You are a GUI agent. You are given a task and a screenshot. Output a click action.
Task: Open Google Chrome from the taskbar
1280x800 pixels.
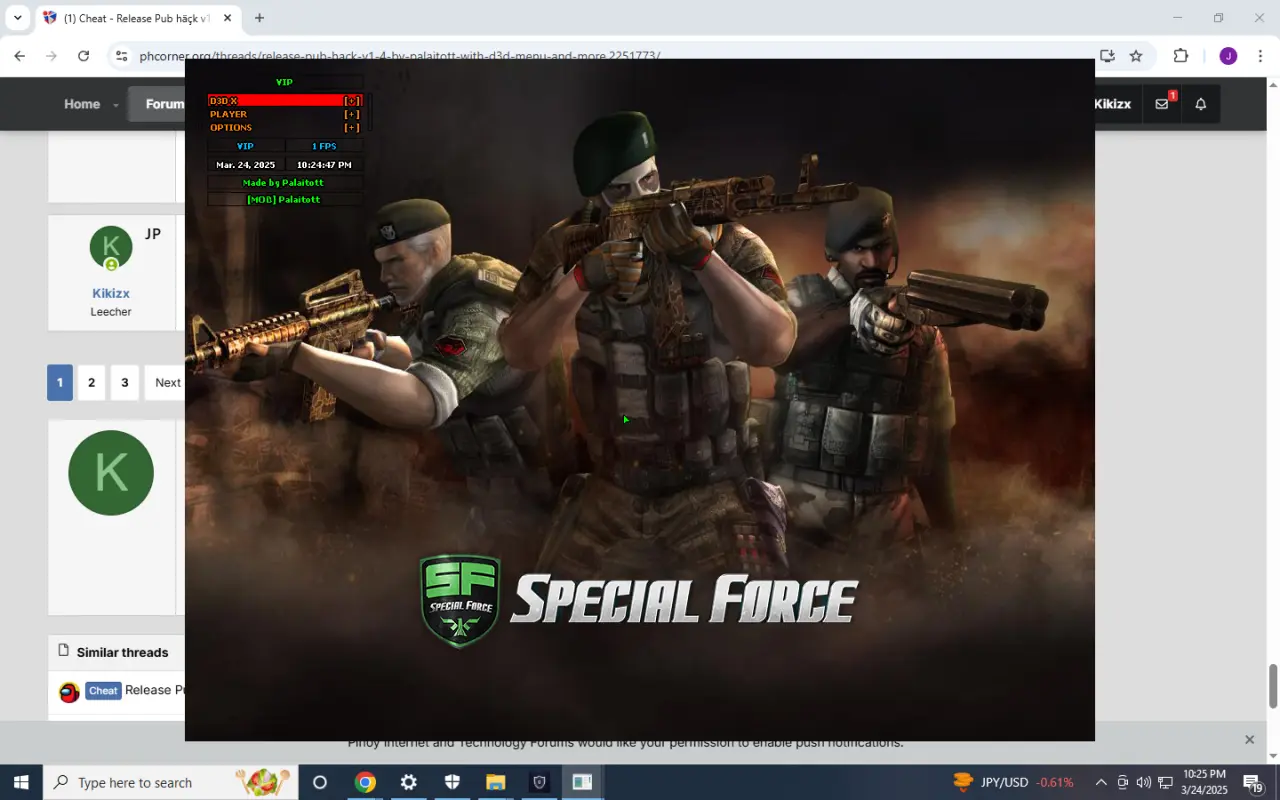(365, 782)
